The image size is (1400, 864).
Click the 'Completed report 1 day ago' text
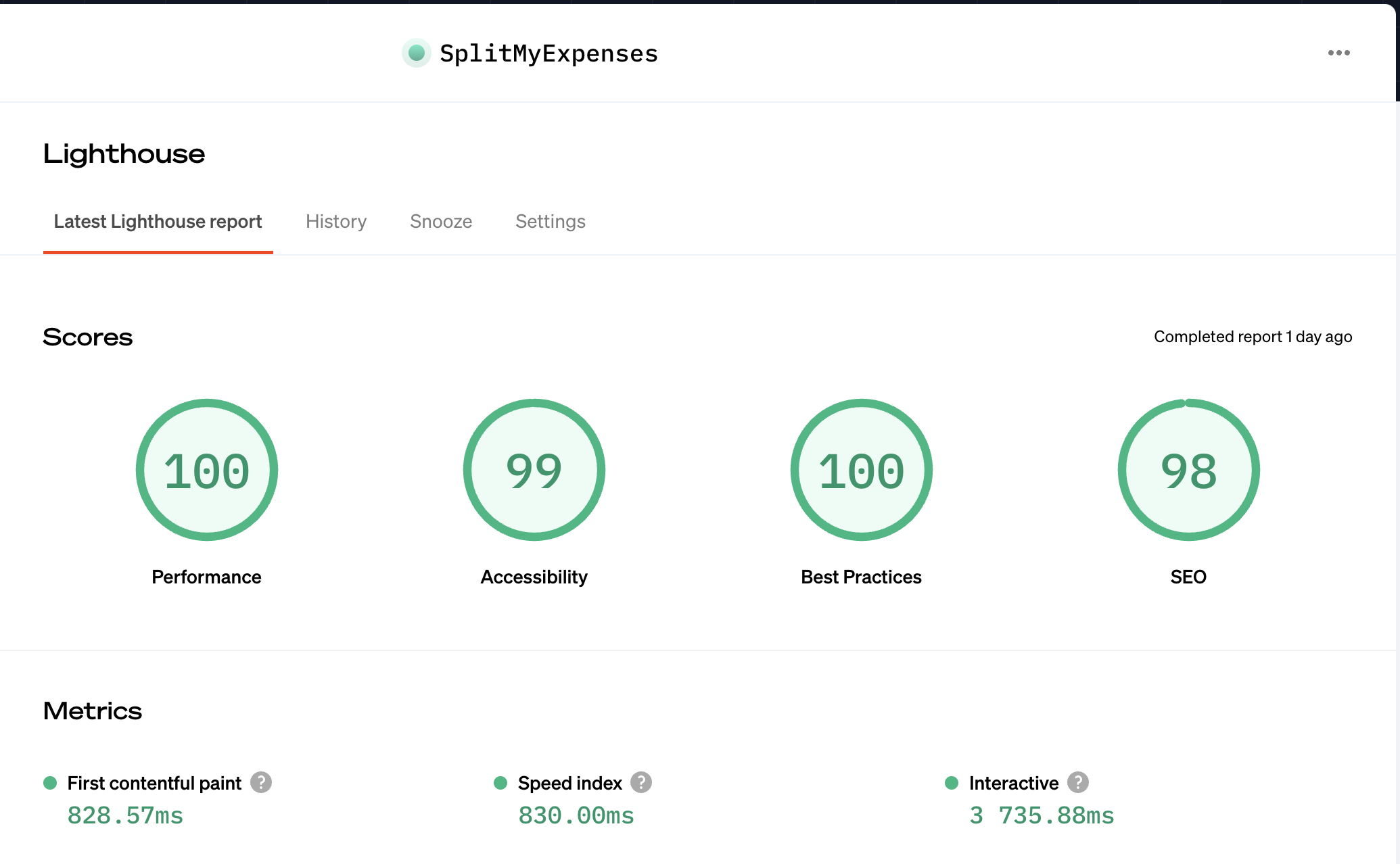pyautogui.click(x=1253, y=337)
